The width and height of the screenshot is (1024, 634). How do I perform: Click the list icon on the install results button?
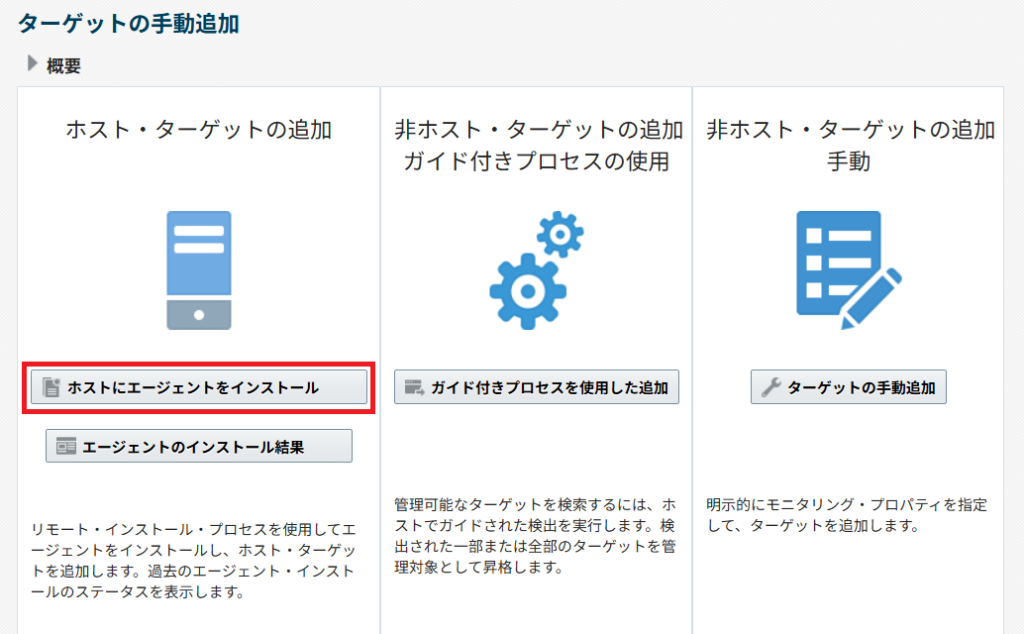67,447
